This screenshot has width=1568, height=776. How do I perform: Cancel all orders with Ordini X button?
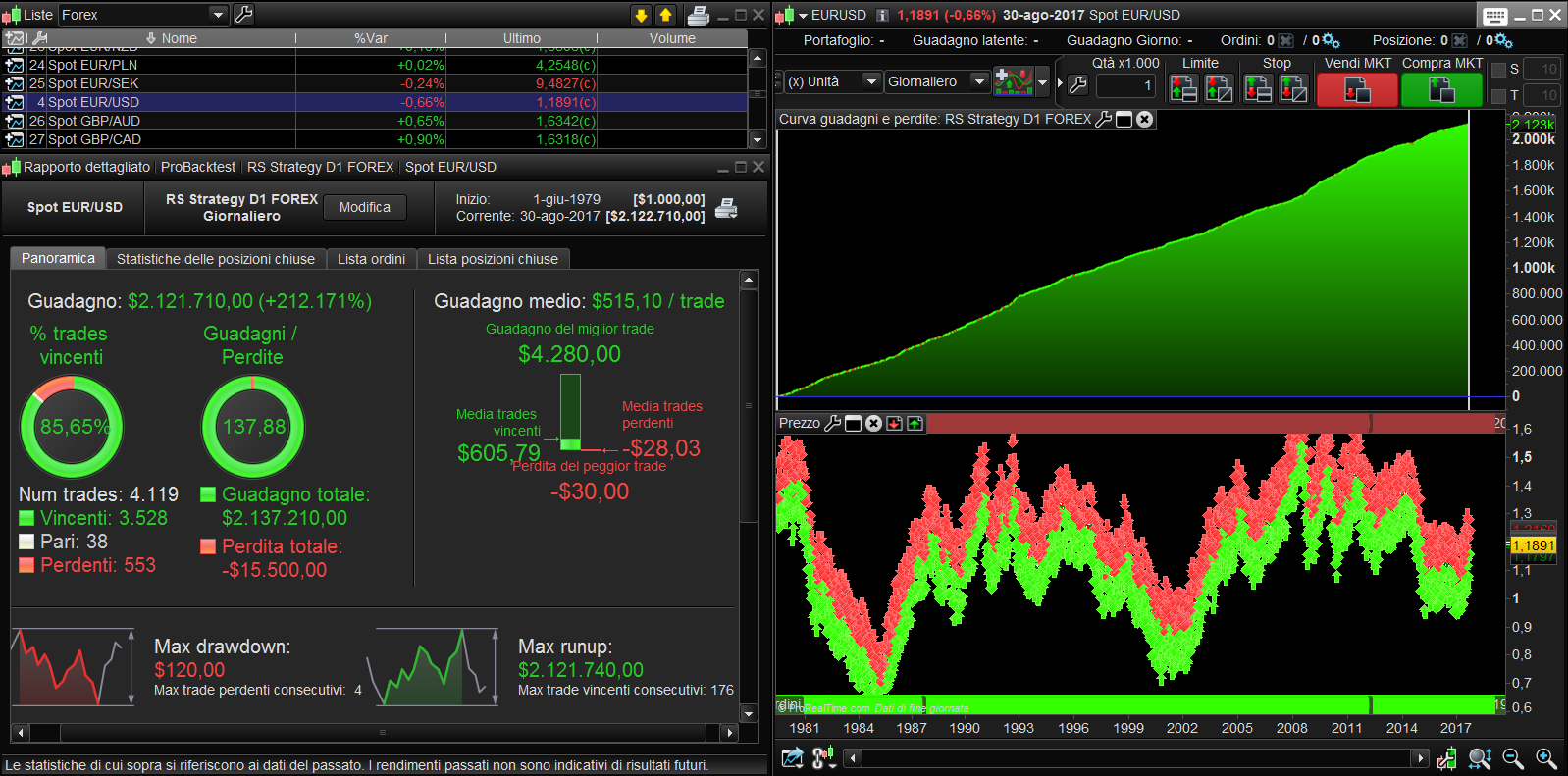tap(1286, 40)
